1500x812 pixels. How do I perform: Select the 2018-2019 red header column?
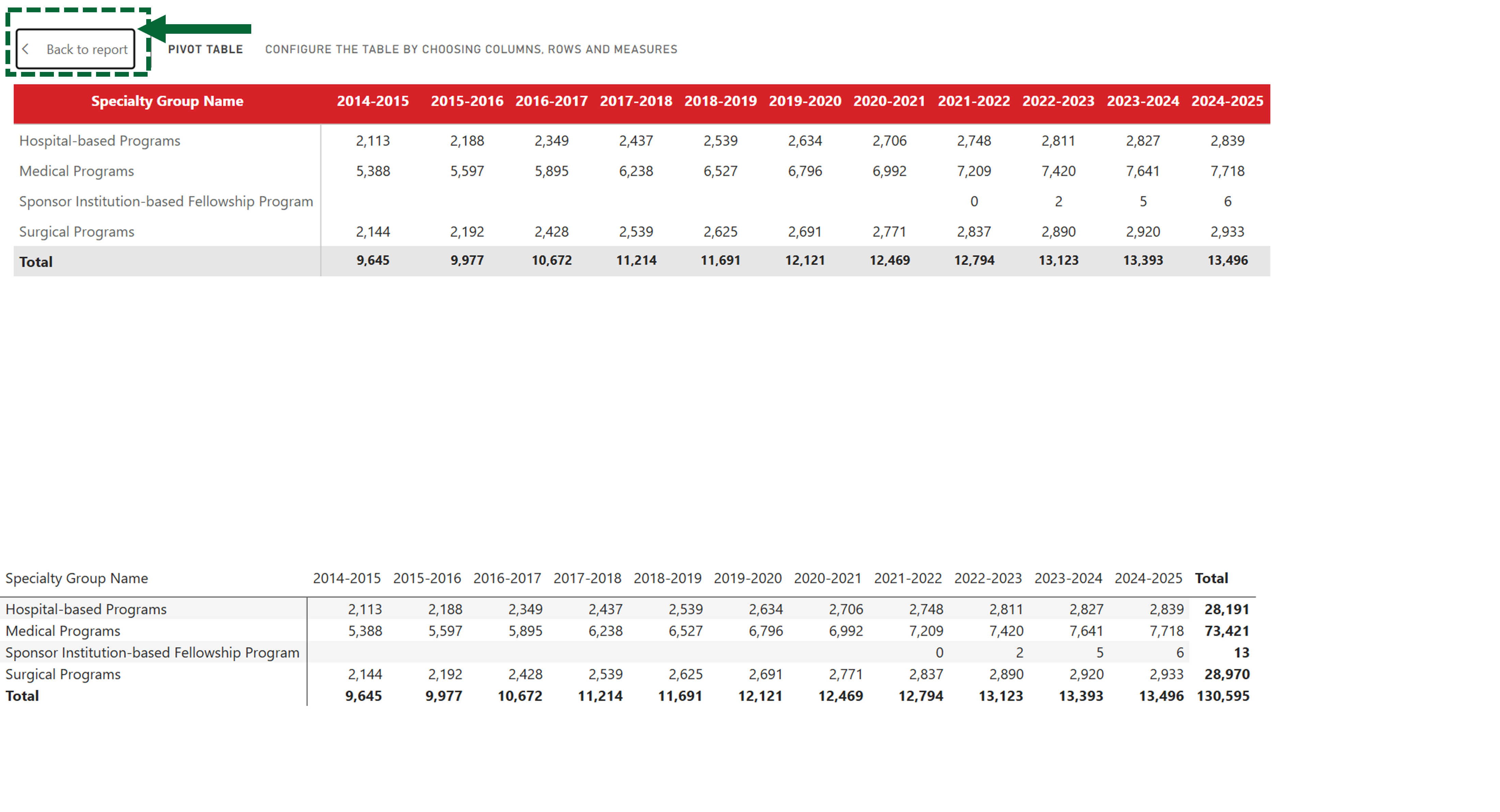pos(720,101)
